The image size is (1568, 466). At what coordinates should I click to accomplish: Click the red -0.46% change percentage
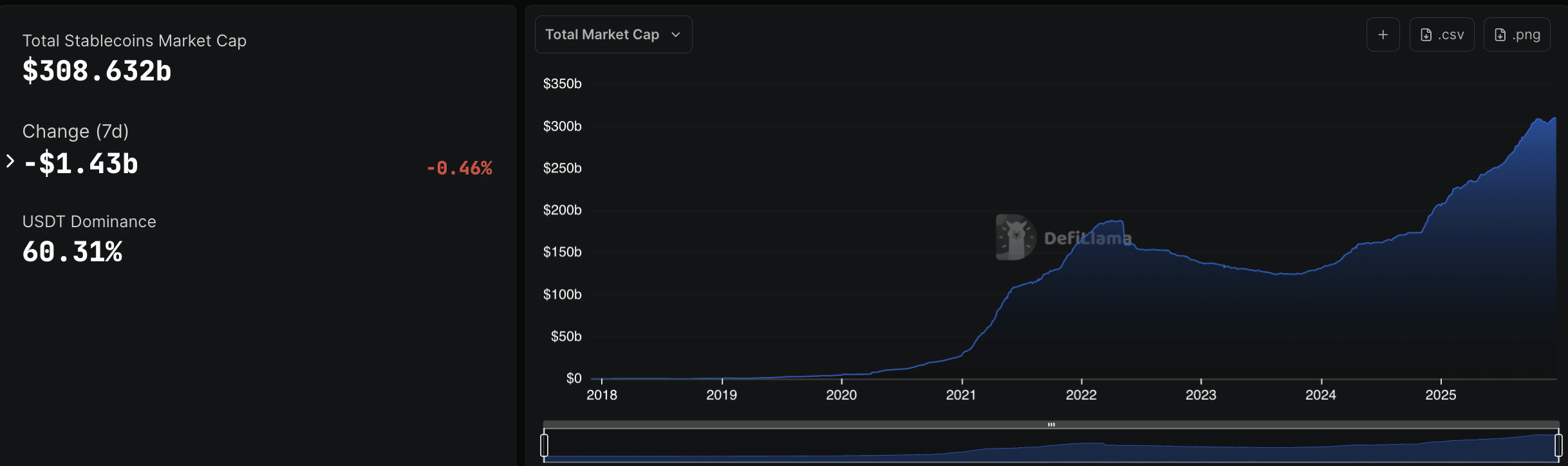click(x=459, y=167)
